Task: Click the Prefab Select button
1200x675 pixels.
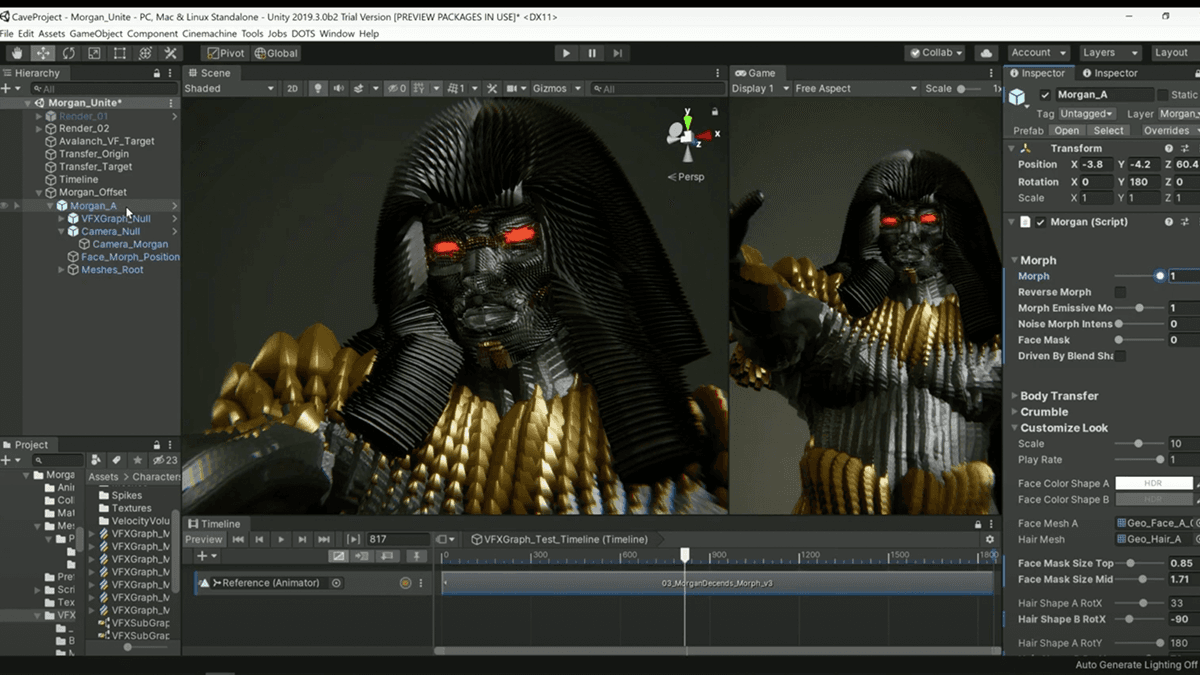Action: [x=1107, y=130]
